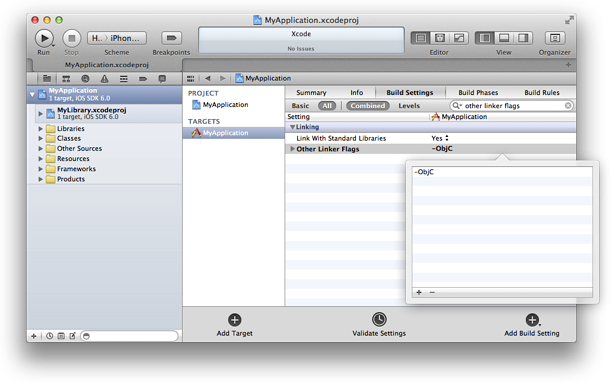Open the Build Rules tab
This screenshot has height=382, width=610.
click(542, 93)
